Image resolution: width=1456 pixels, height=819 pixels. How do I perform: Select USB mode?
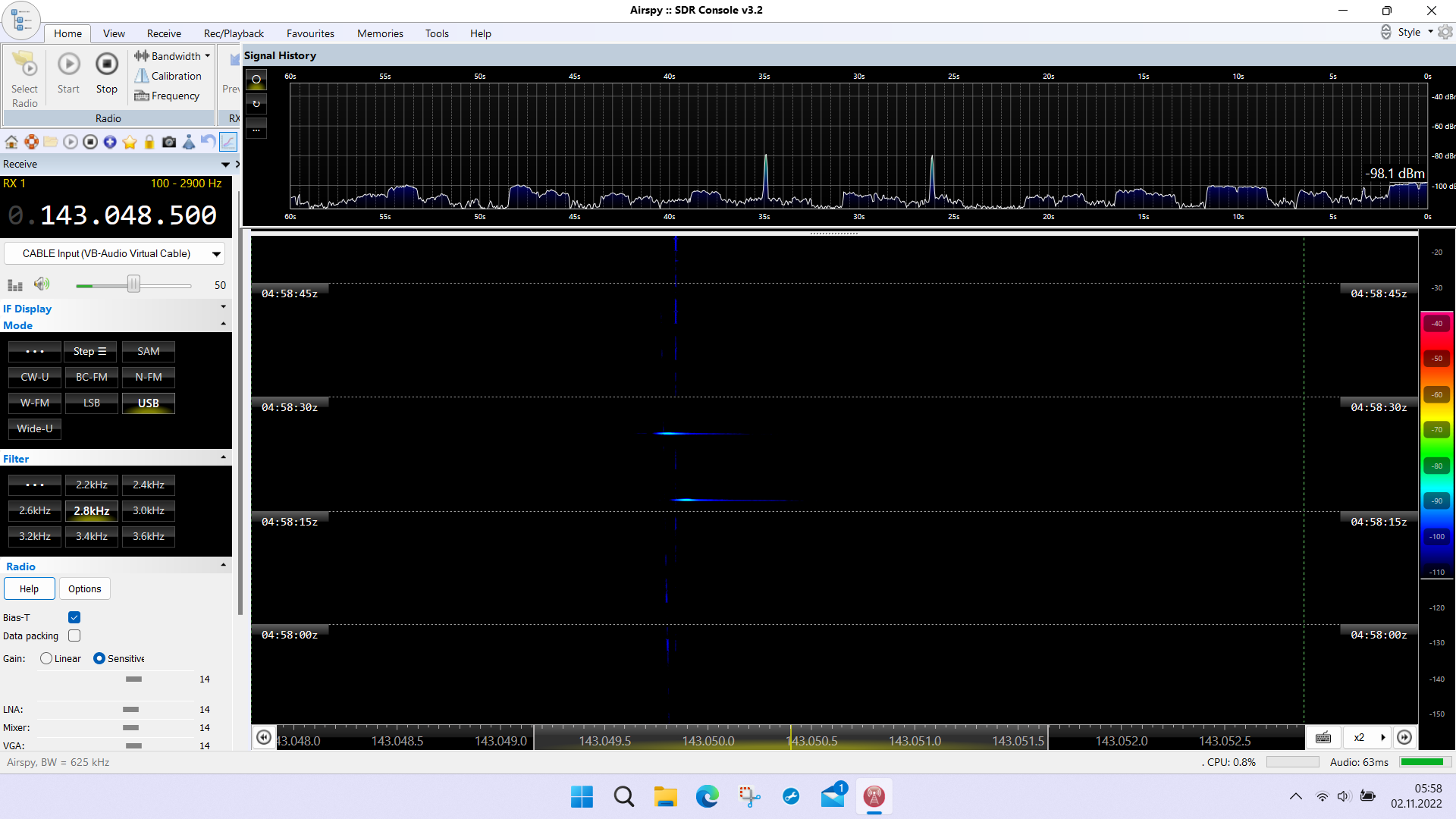[x=149, y=403]
